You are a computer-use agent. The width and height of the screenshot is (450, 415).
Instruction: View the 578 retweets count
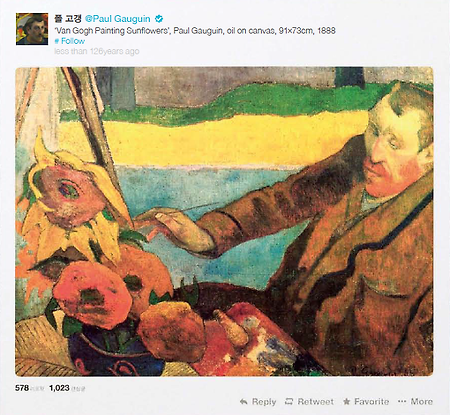(x=22, y=388)
